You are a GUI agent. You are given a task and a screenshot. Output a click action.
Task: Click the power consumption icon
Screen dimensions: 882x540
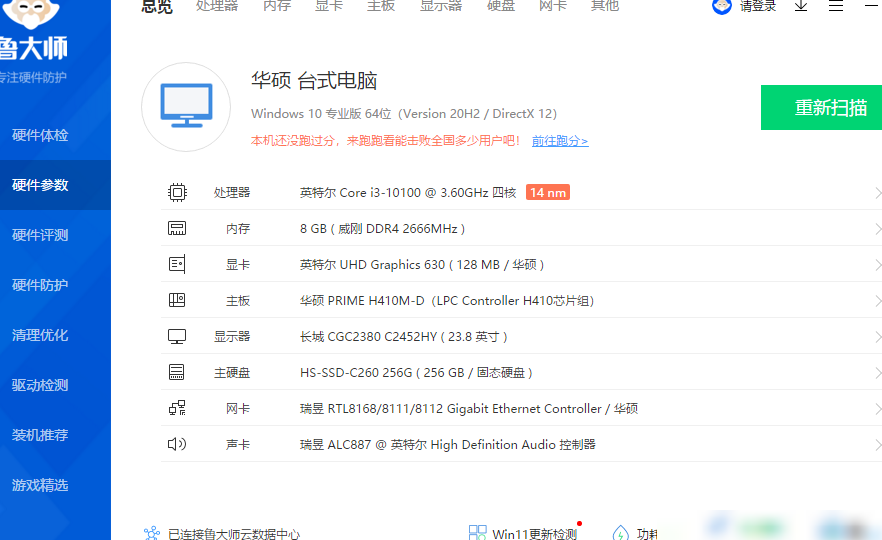point(620,533)
